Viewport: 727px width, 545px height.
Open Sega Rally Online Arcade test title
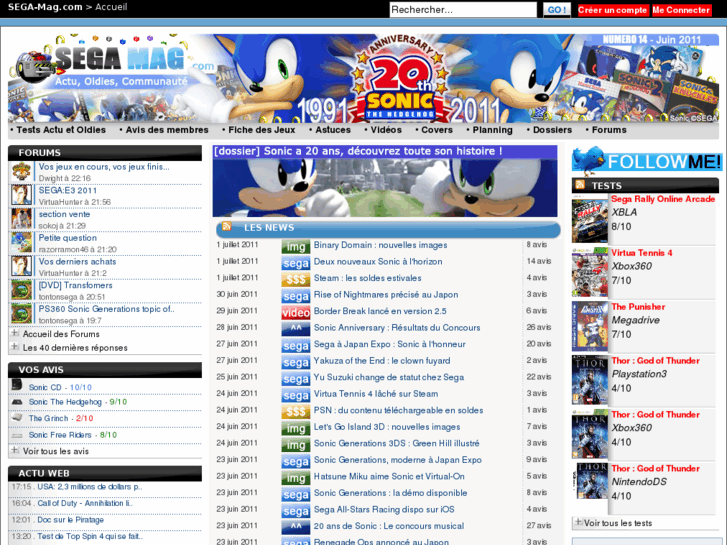click(663, 199)
